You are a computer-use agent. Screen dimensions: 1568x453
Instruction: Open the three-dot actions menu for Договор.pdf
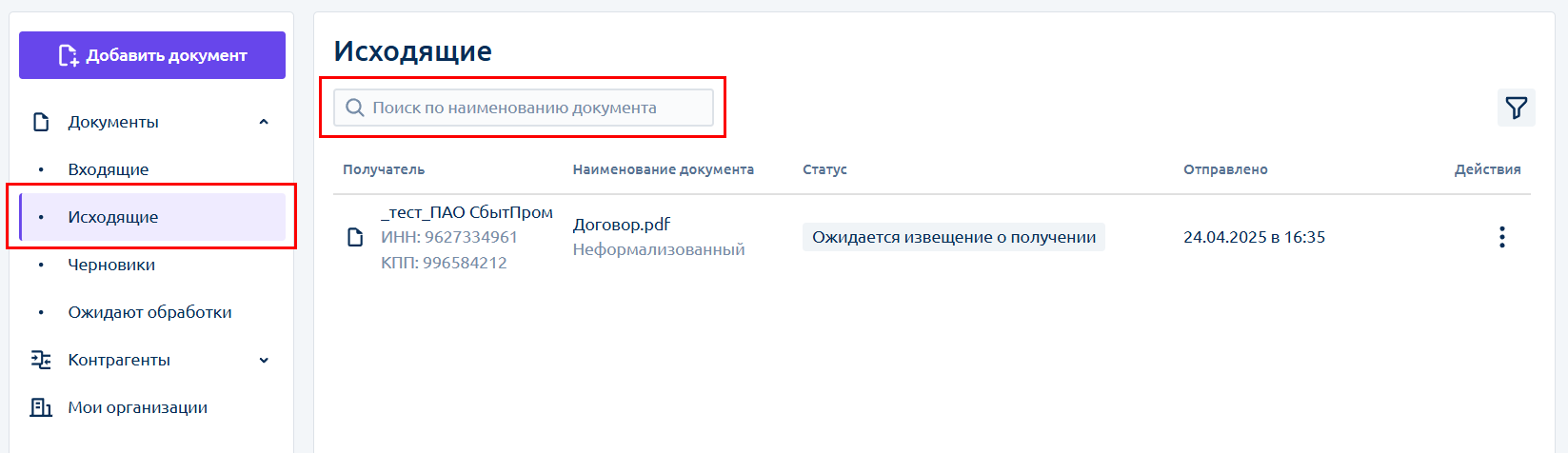[1501, 237]
